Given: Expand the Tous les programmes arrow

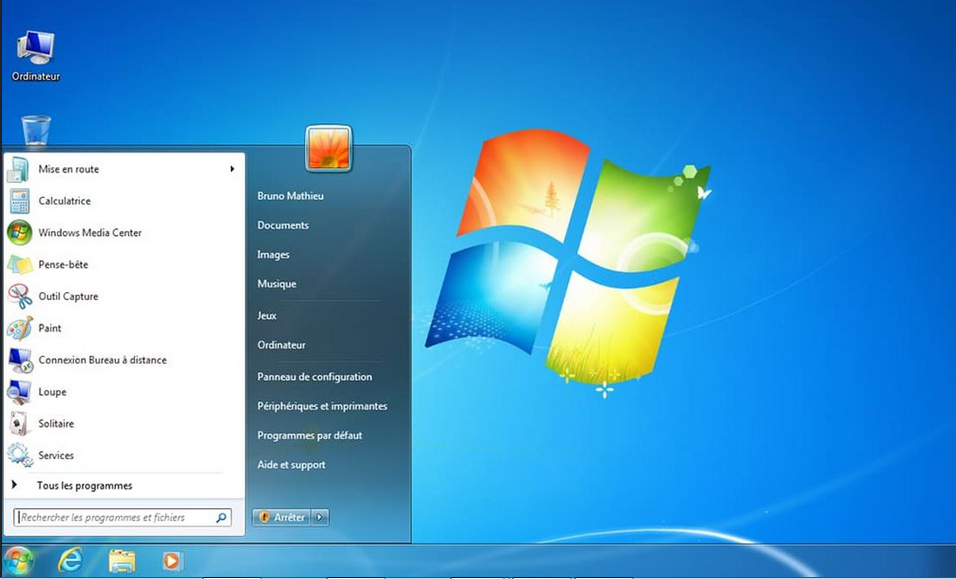Looking at the screenshot, I should coord(15,485).
